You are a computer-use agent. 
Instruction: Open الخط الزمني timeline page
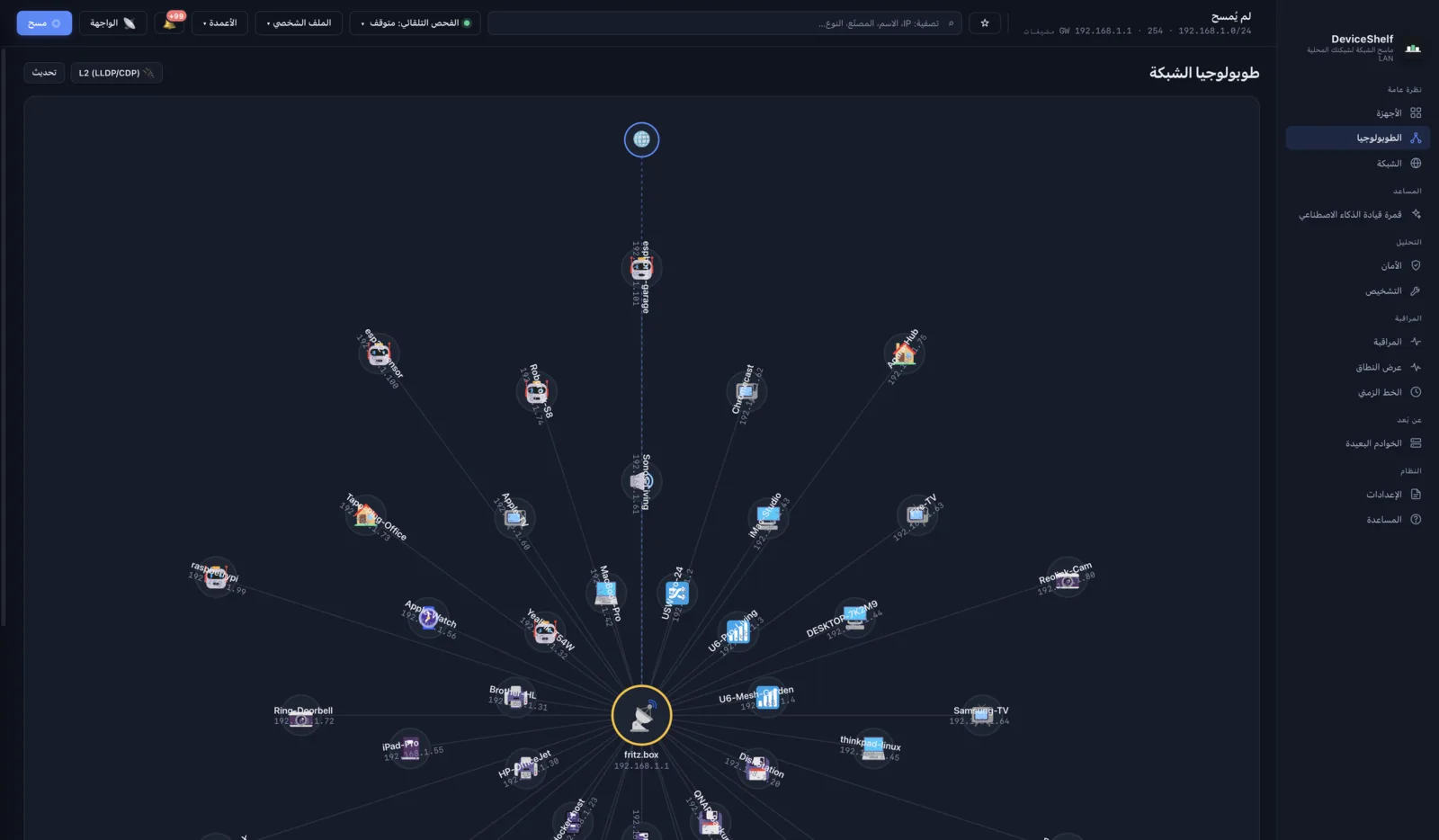click(1358, 392)
